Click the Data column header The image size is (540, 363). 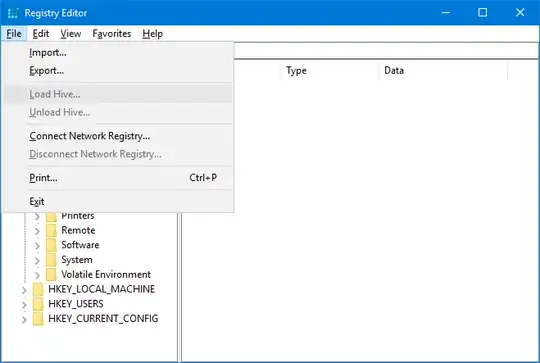pos(443,71)
